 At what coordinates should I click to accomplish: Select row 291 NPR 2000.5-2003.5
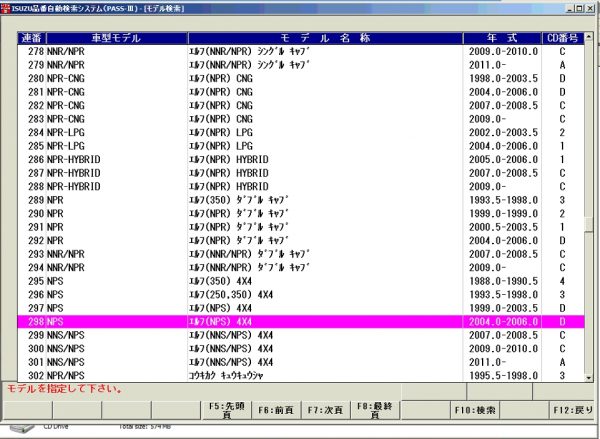(301, 227)
